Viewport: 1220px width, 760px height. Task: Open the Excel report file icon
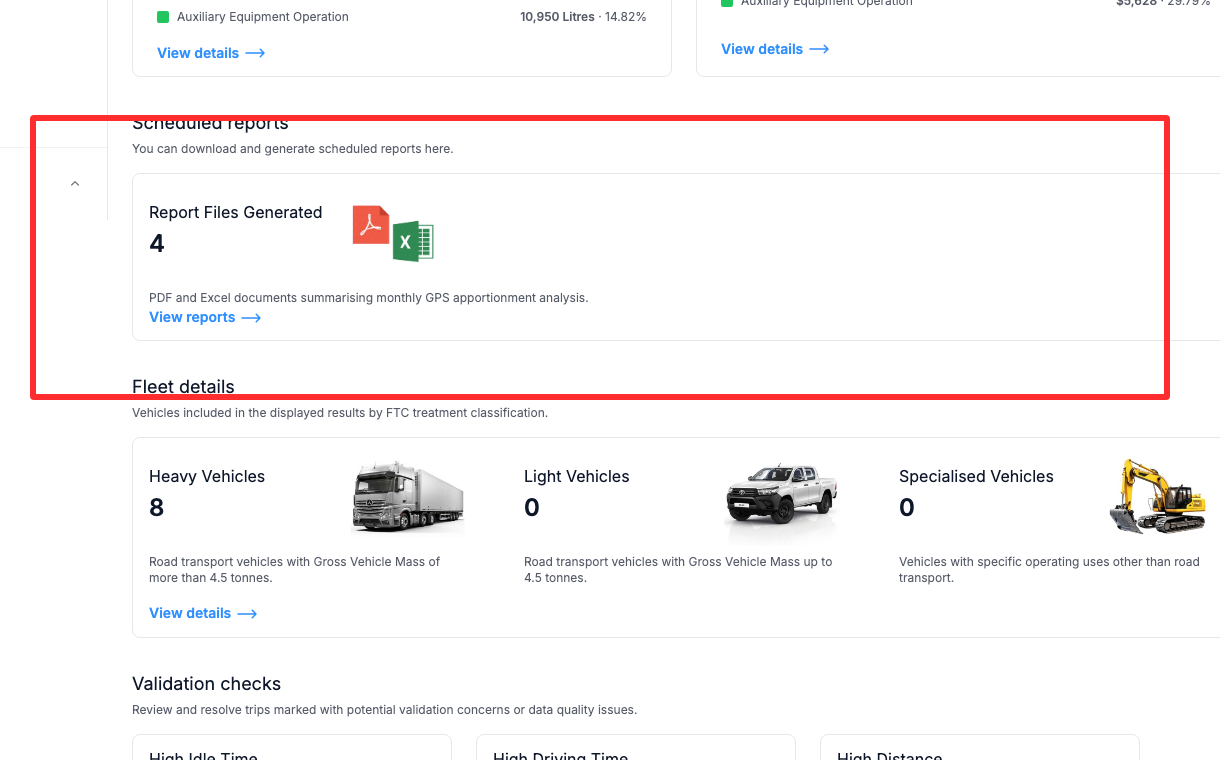coord(412,241)
